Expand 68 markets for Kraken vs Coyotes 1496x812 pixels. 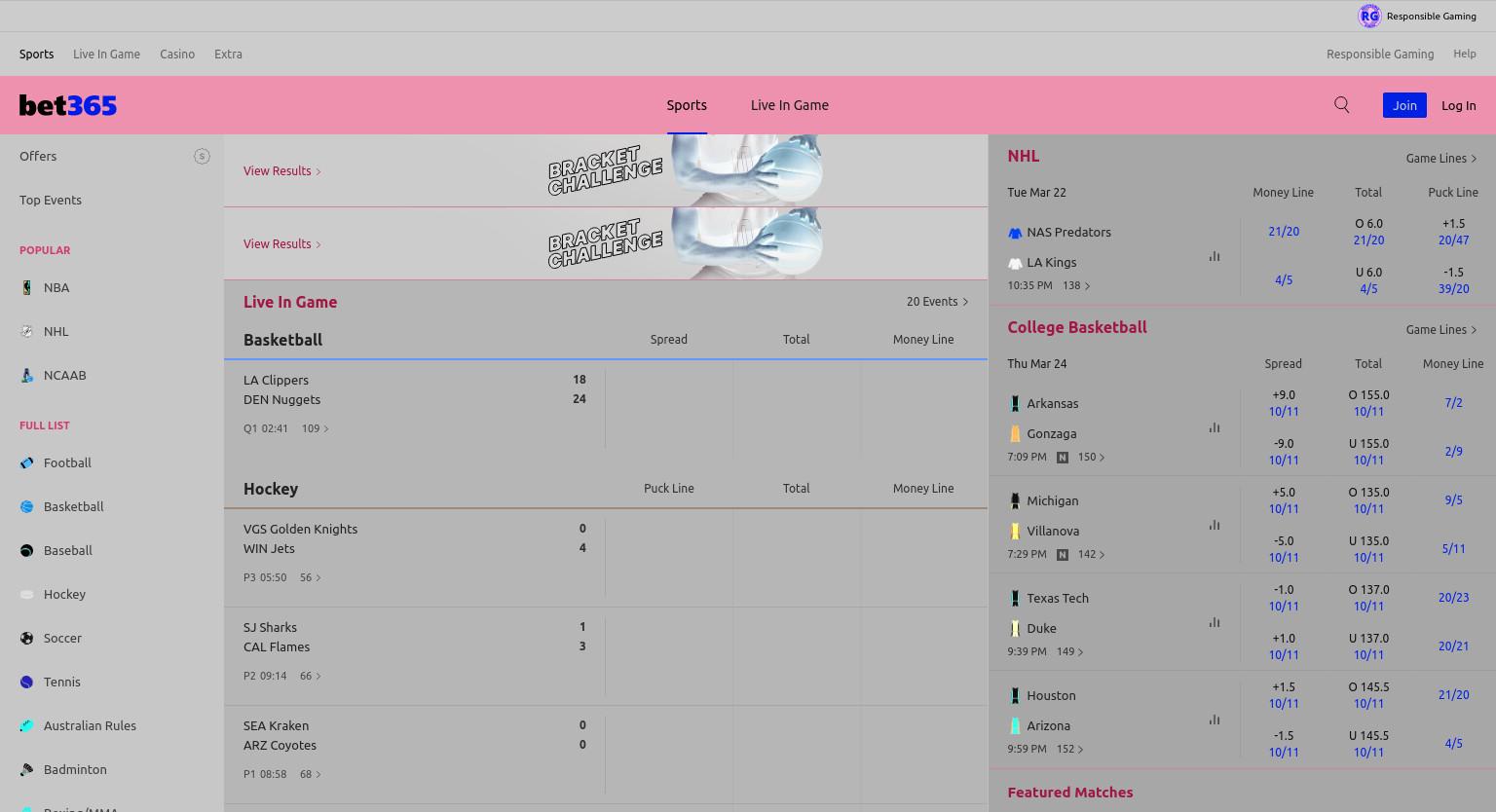pyautogui.click(x=311, y=774)
